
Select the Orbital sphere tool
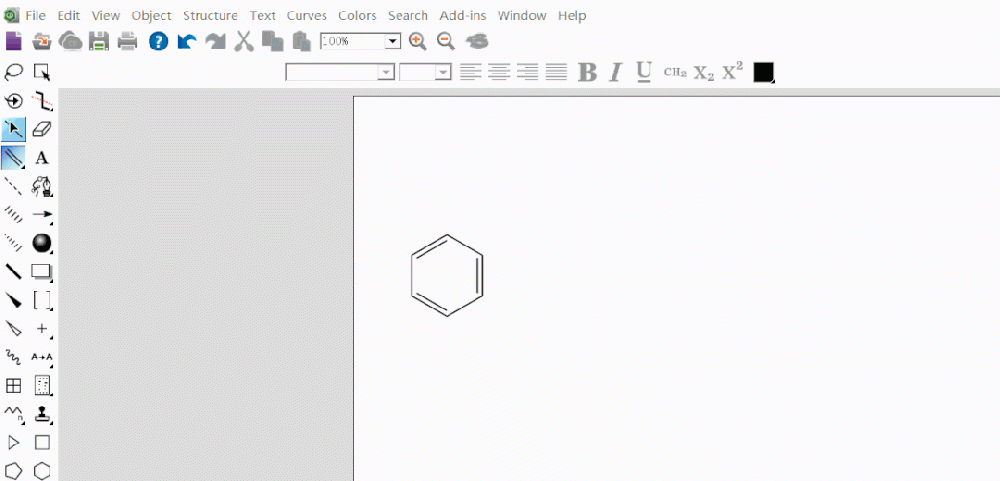click(x=42, y=242)
